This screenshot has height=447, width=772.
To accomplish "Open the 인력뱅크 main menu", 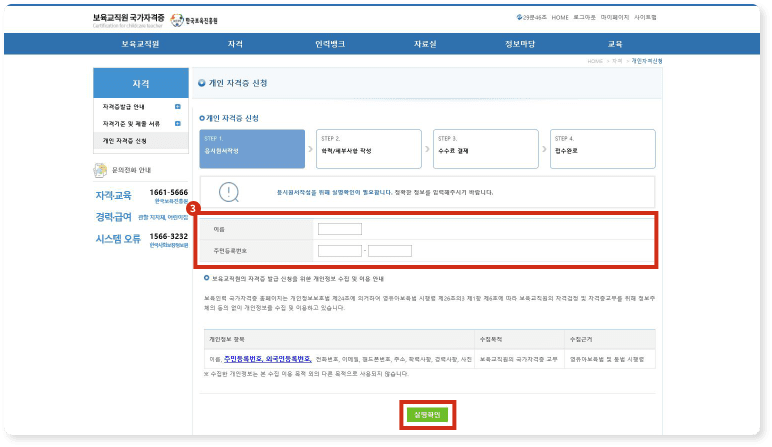I will (330, 44).
